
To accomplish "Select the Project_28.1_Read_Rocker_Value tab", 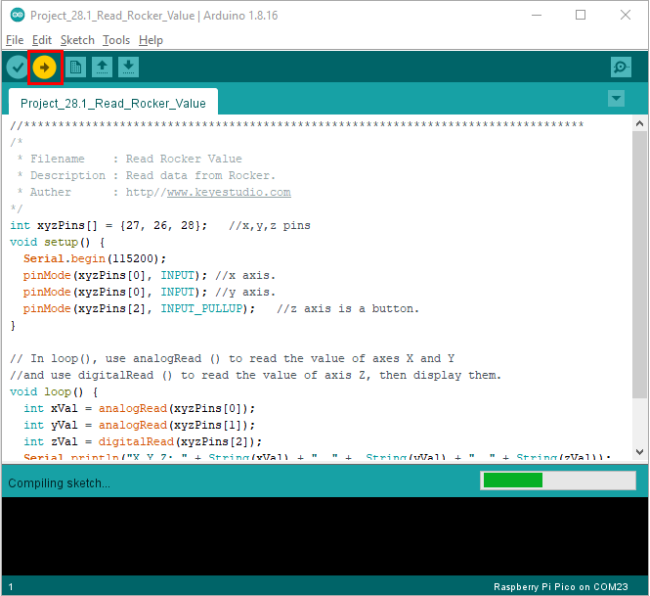I will [113, 103].
